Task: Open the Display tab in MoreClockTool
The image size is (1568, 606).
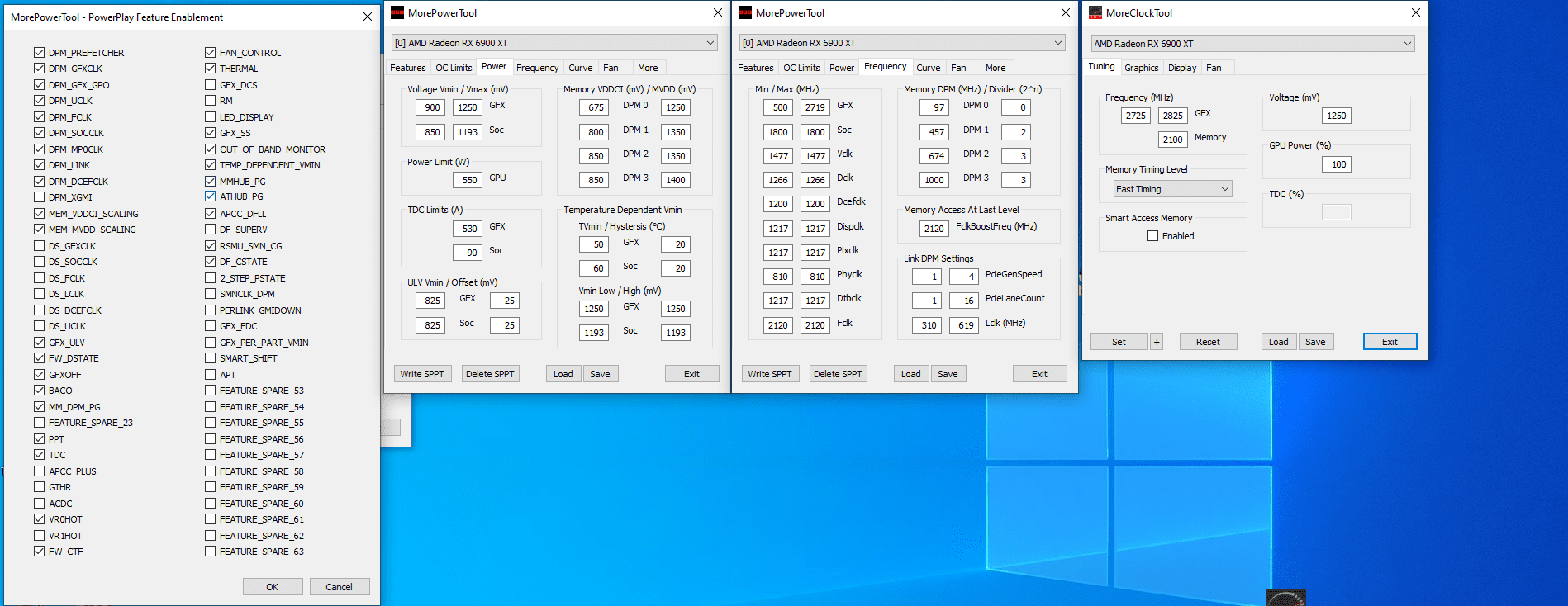Action: pos(1182,68)
